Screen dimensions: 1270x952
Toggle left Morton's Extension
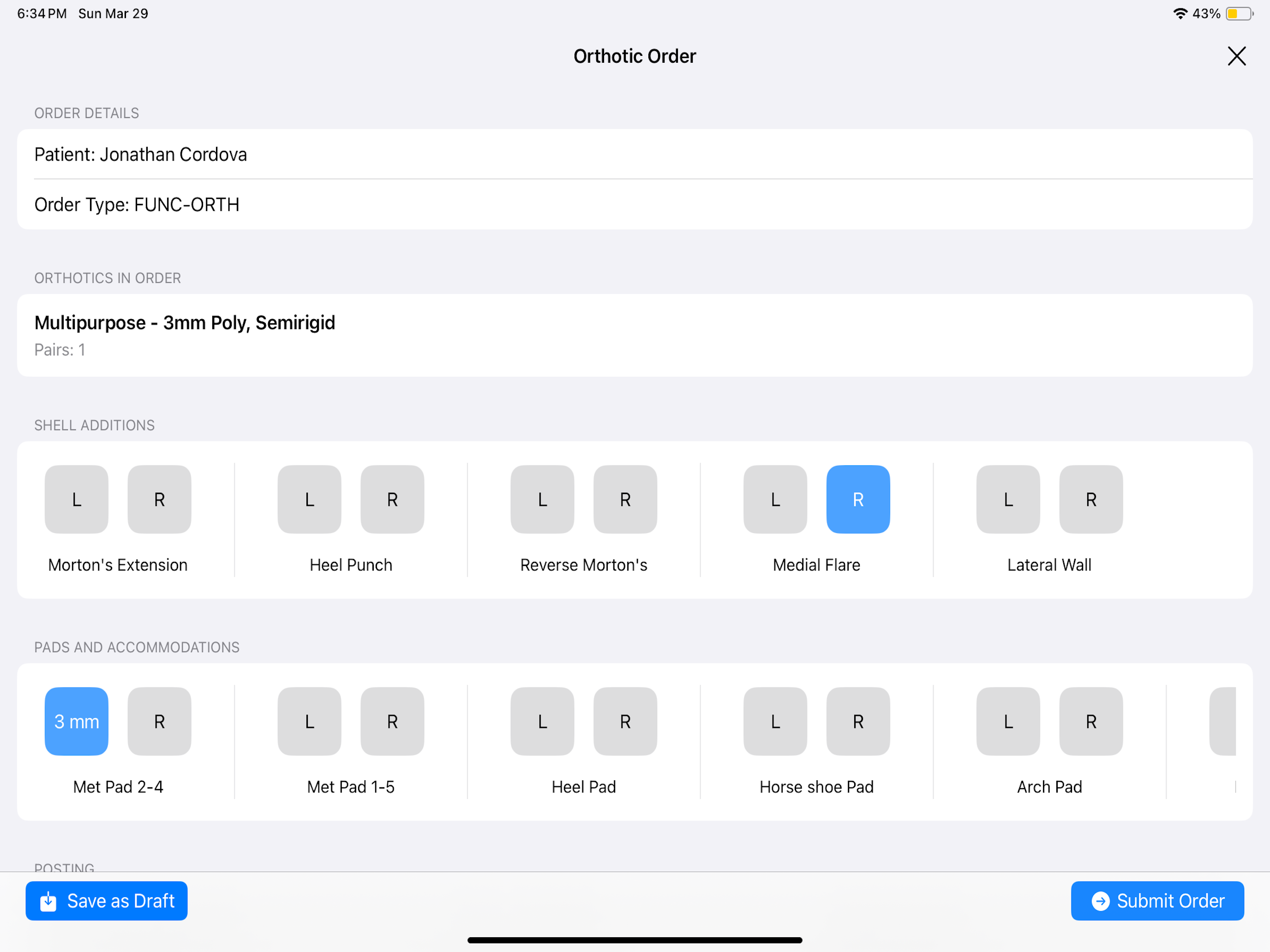click(x=76, y=499)
